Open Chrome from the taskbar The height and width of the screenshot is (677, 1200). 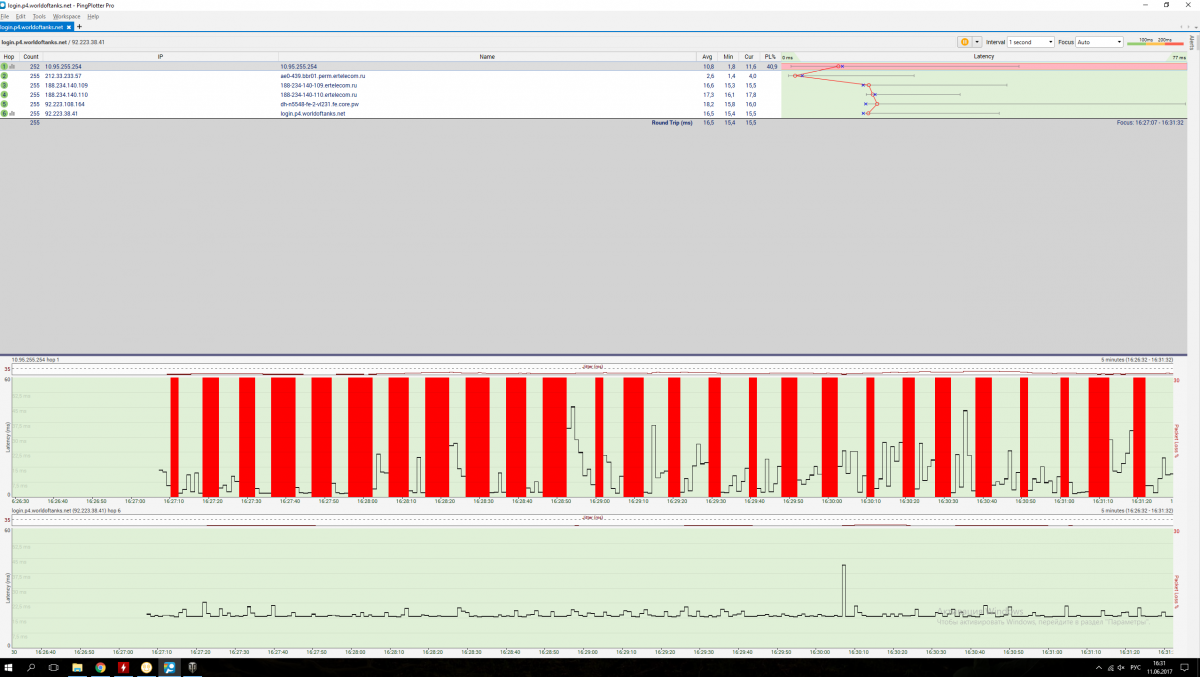pyautogui.click(x=100, y=667)
